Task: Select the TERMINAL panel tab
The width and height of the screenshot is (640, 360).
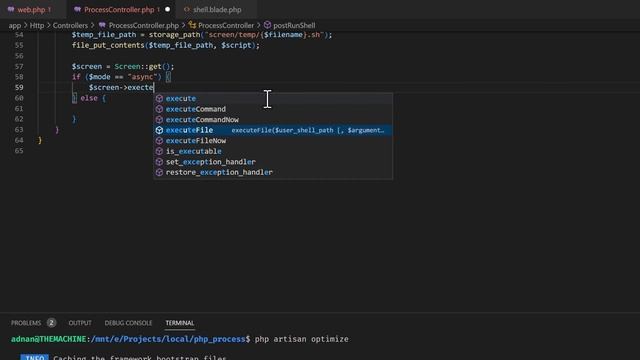Action: click(x=180, y=323)
